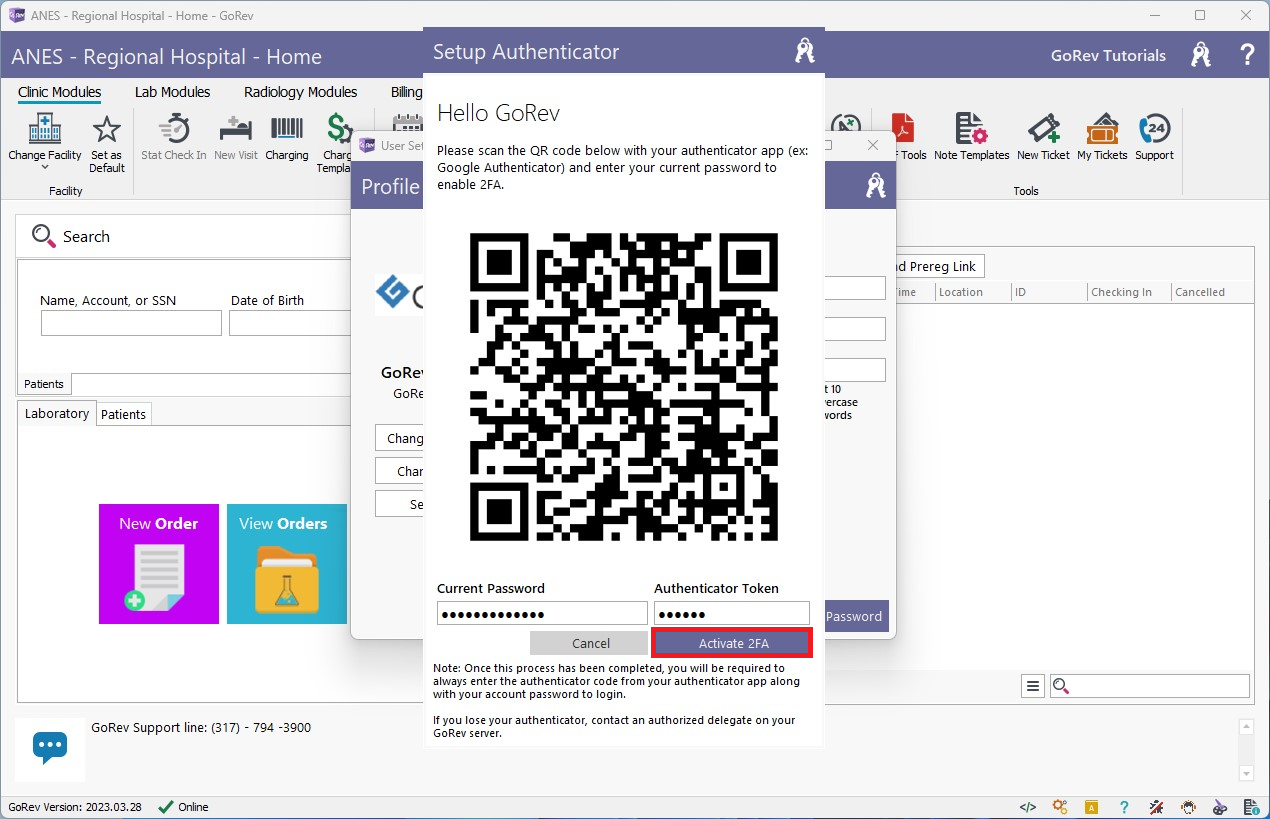This screenshot has width=1270, height=819.
Task: Click the Name, Account, or SSN field
Action: point(131,323)
